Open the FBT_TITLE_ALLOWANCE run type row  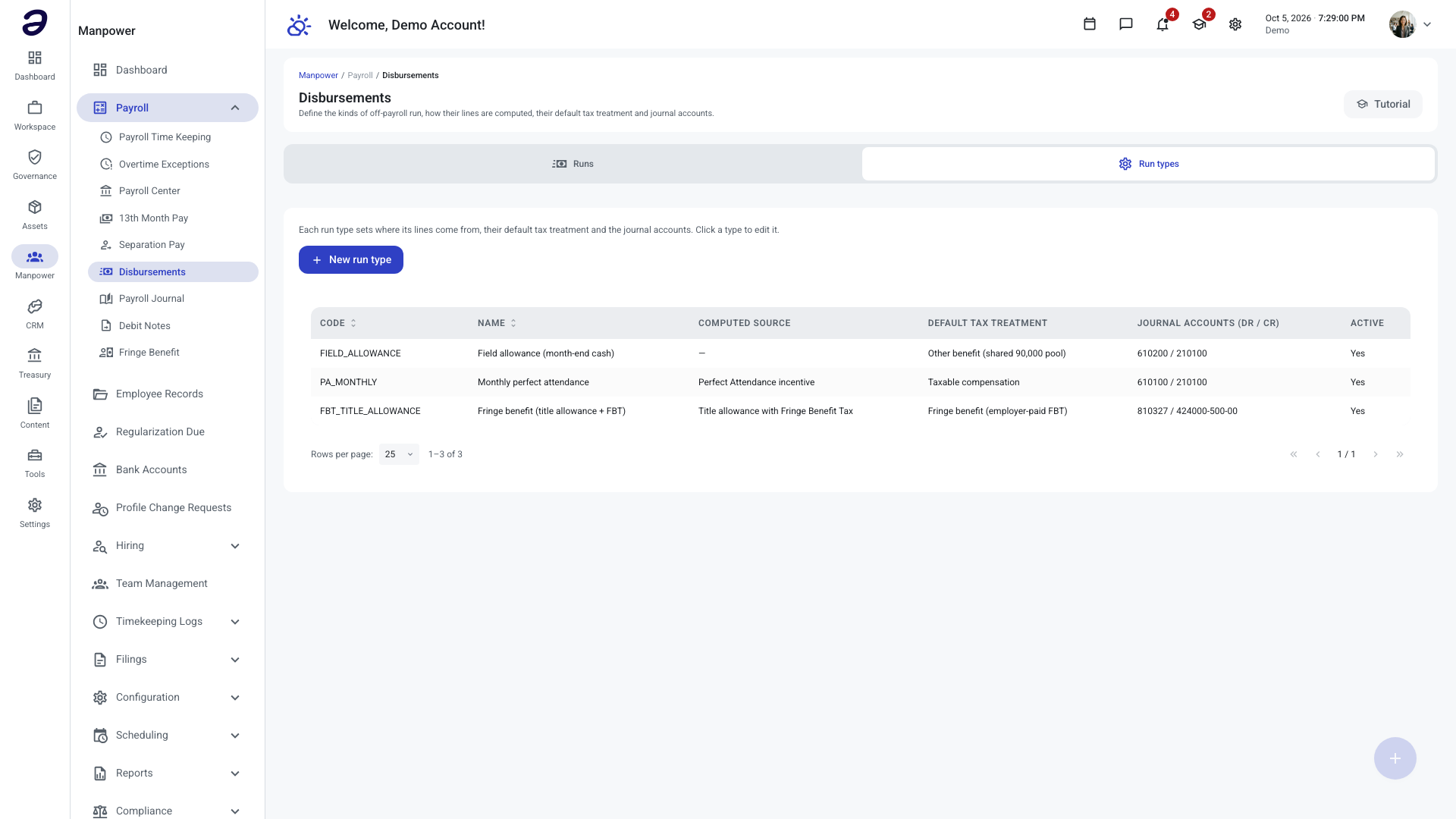click(x=861, y=411)
